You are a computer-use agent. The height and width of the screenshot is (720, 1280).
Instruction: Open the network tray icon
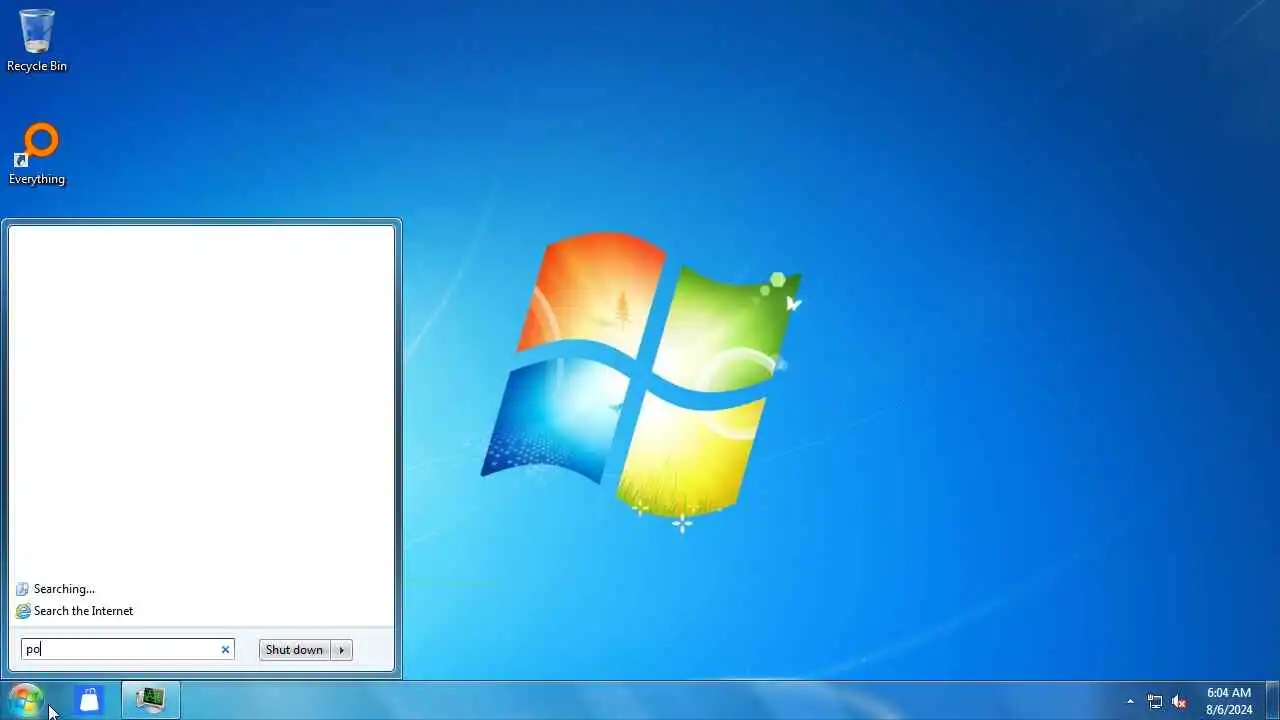click(x=1155, y=702)
